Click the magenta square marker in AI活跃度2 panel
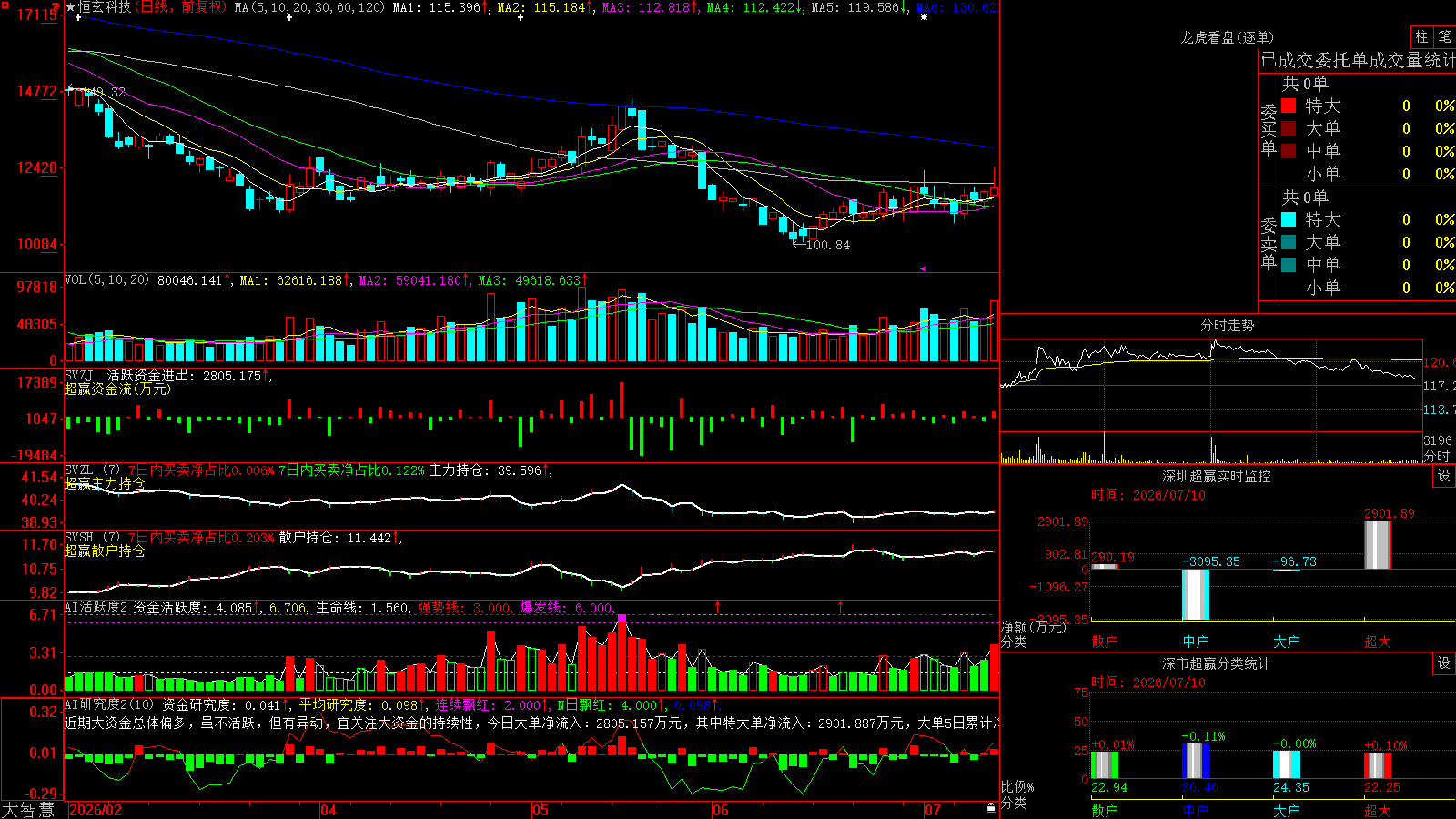This screenshot has width=1456, height=819. [x=622, y=619]
